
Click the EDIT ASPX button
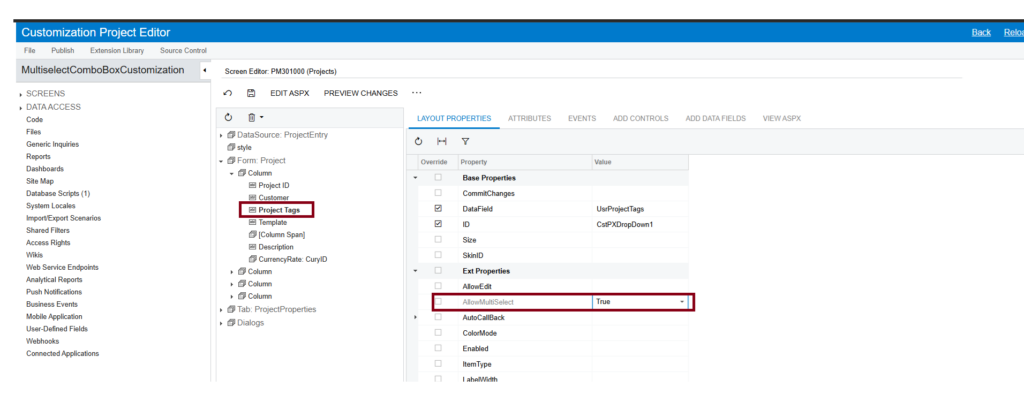point(289,93)
